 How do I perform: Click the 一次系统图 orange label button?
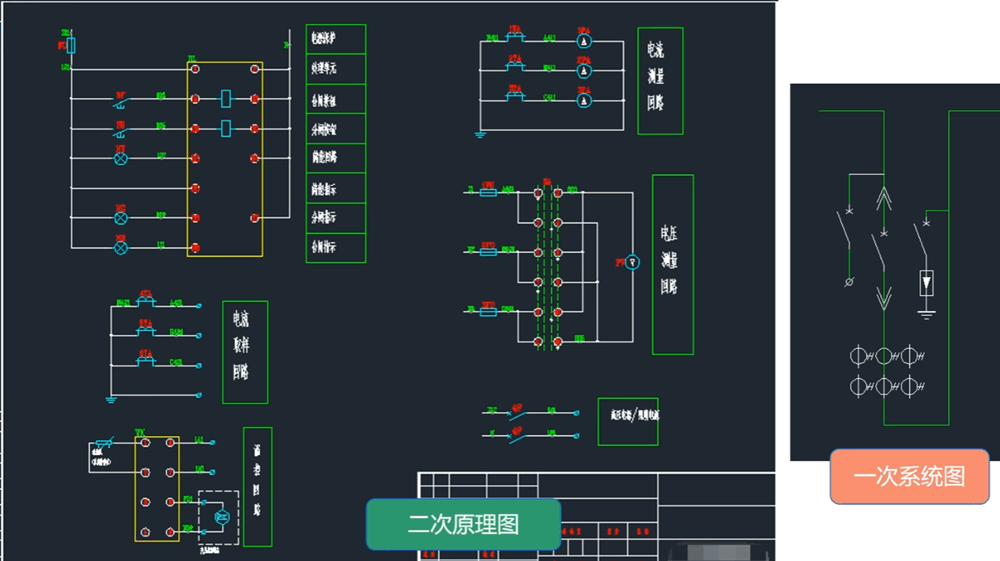pyautogui.click(x=909, y=476)
